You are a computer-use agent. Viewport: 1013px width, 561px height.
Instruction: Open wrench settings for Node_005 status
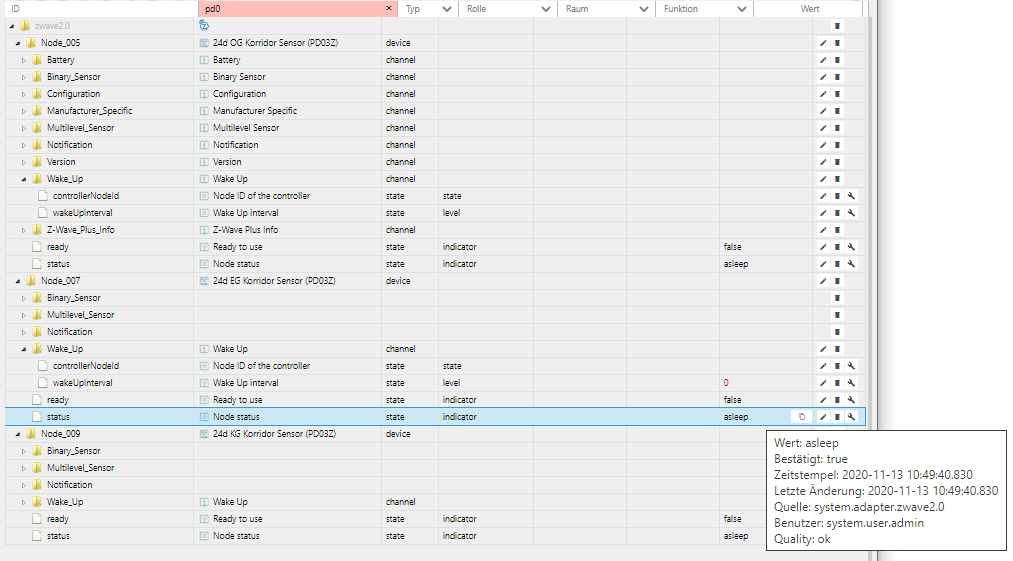pos(851,264)
